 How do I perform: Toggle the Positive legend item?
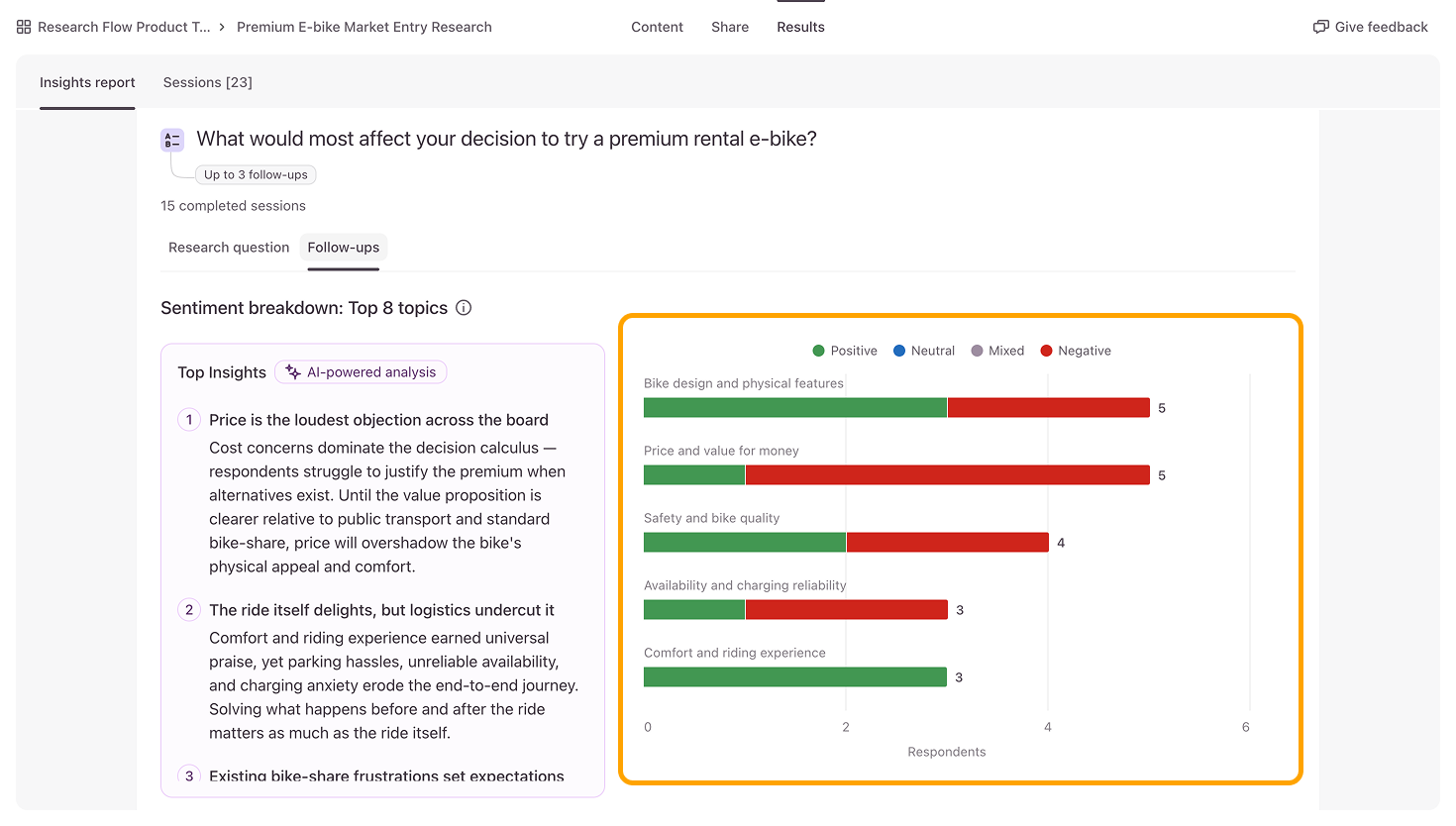point(845,351)
